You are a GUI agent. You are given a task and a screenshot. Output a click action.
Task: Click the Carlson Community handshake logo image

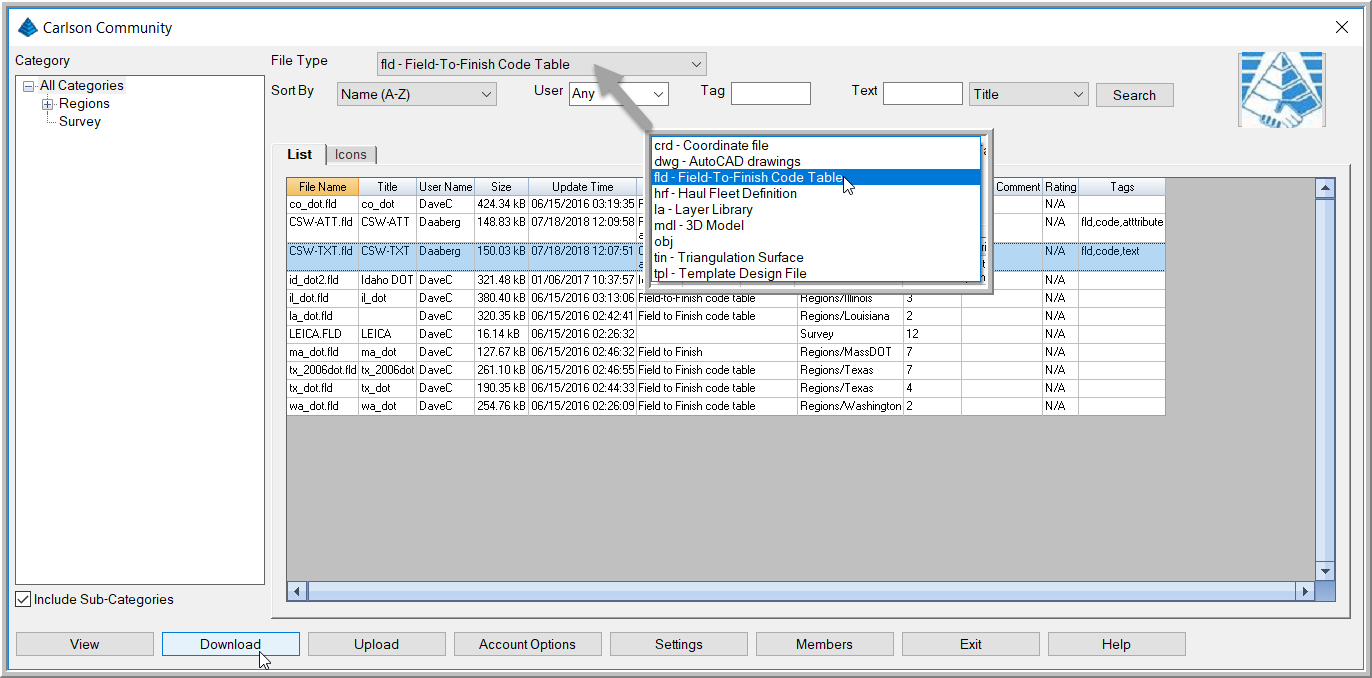pyautogui.click(x=1281, y=89)
